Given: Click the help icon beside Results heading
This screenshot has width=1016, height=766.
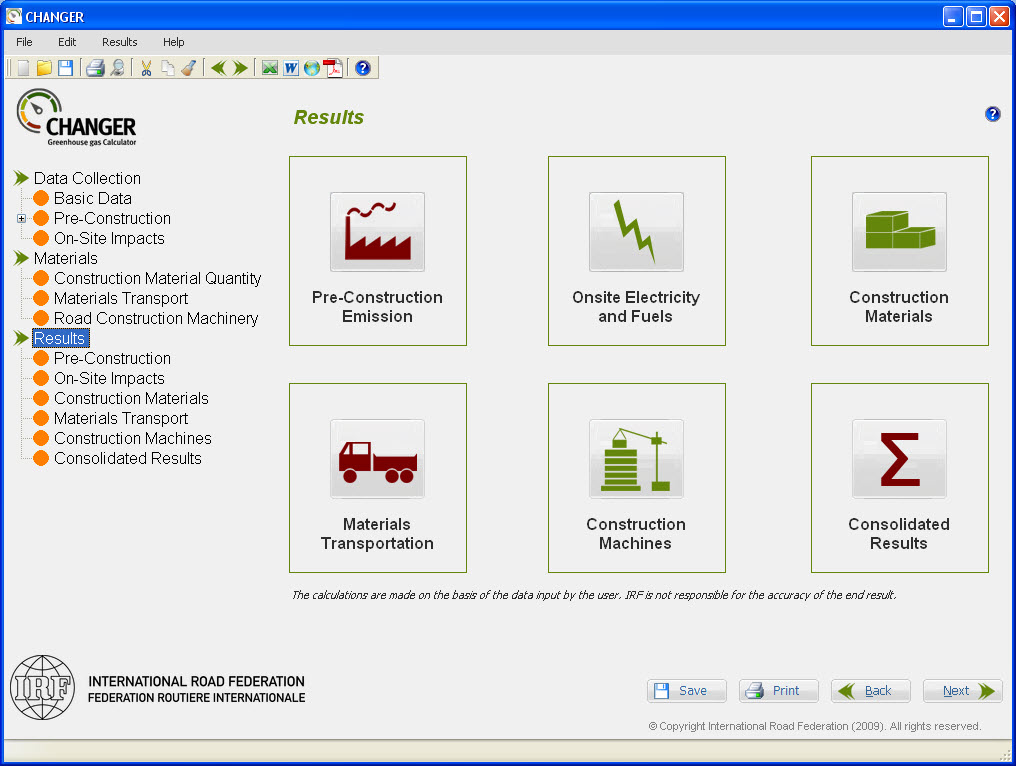Looking at the screenshot, I should (x=992, y=114).
